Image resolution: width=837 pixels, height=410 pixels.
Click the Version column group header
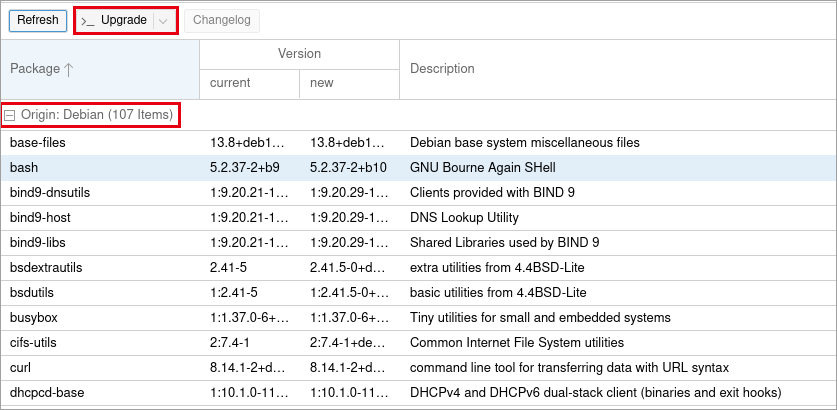click(x=299, y=54)
